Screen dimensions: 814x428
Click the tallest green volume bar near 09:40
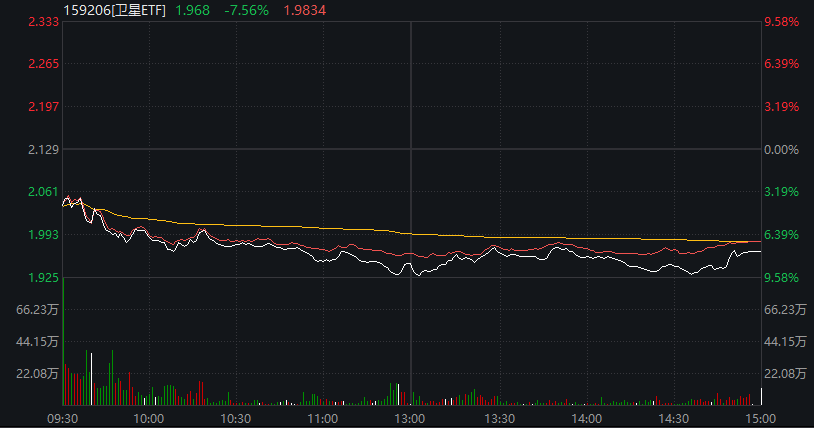point(87,377)
